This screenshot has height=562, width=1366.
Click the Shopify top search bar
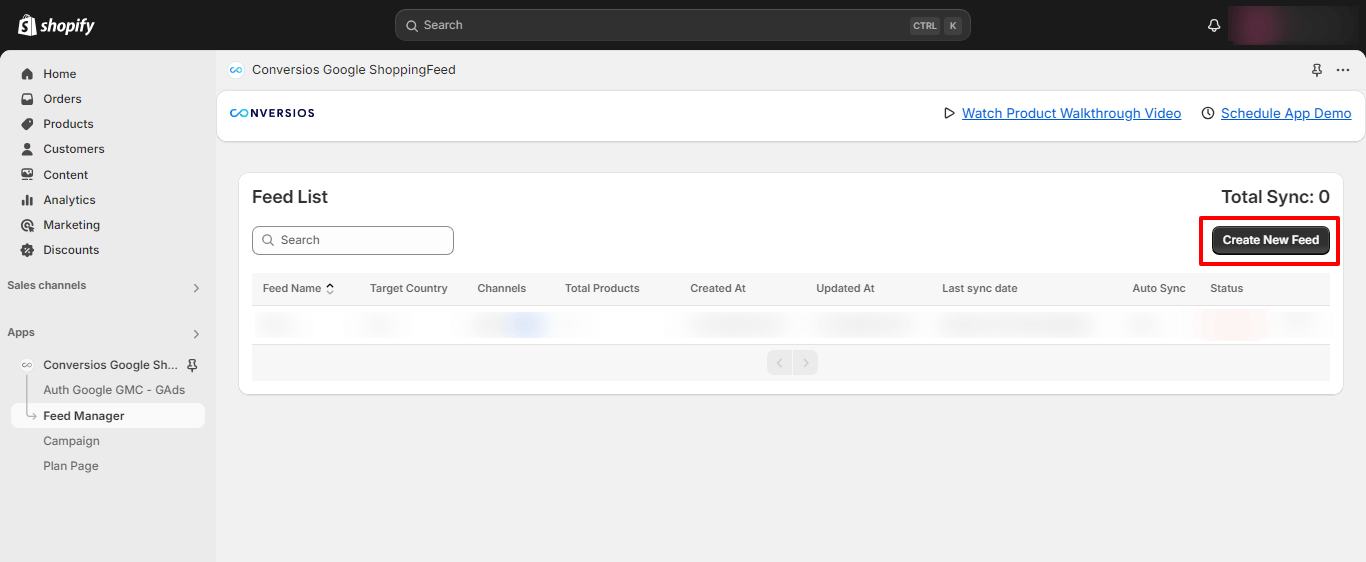pos(683,25)
